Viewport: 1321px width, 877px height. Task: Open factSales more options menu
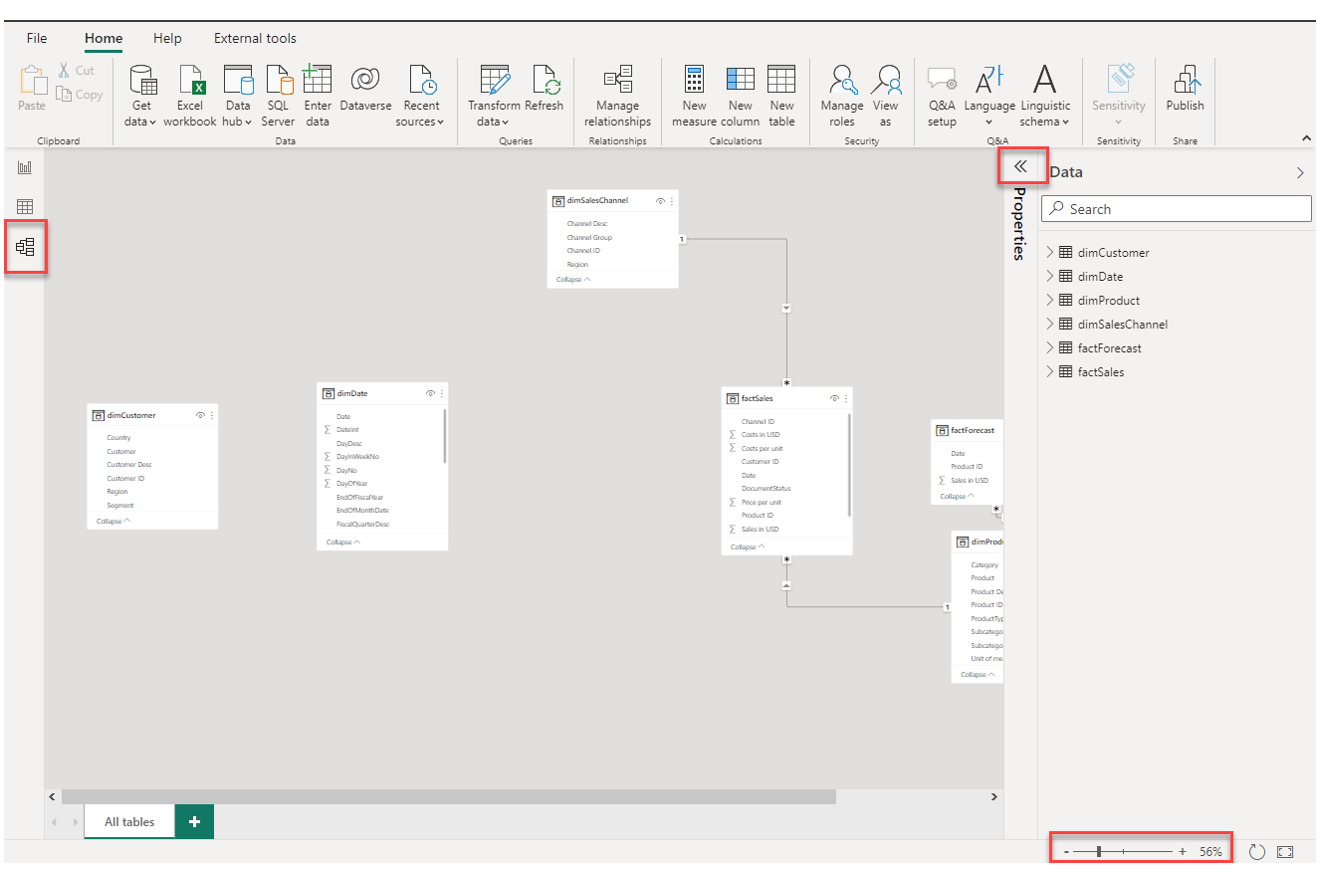click(846, 398)
